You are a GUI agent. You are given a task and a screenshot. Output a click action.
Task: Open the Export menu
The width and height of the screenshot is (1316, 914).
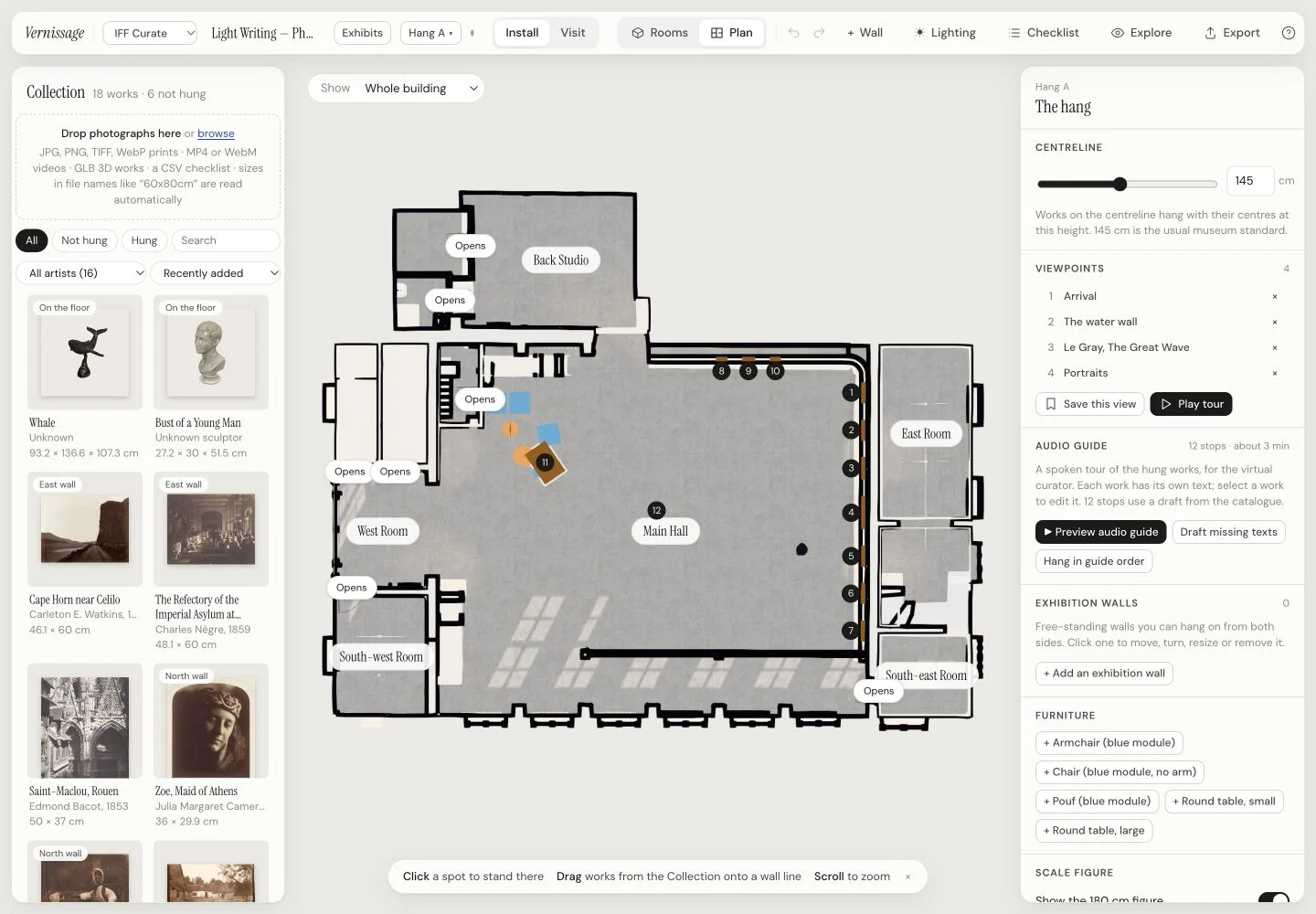(x=1232, y=33)
